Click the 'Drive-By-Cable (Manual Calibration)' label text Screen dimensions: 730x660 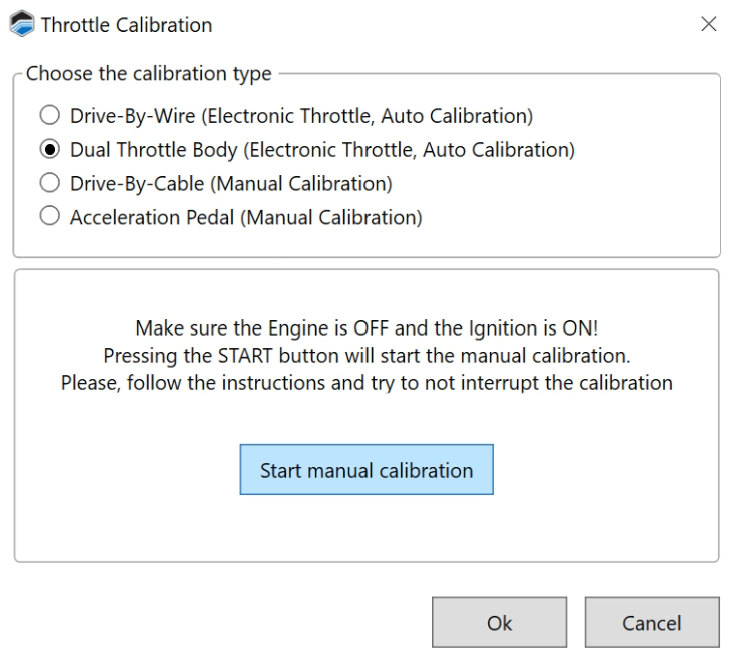point(231,184)
